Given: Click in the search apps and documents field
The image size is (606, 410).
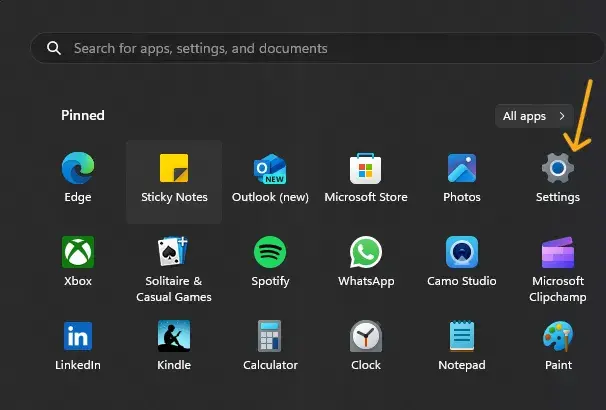Looking at the screenshot, I should click(x=317, y=48).
